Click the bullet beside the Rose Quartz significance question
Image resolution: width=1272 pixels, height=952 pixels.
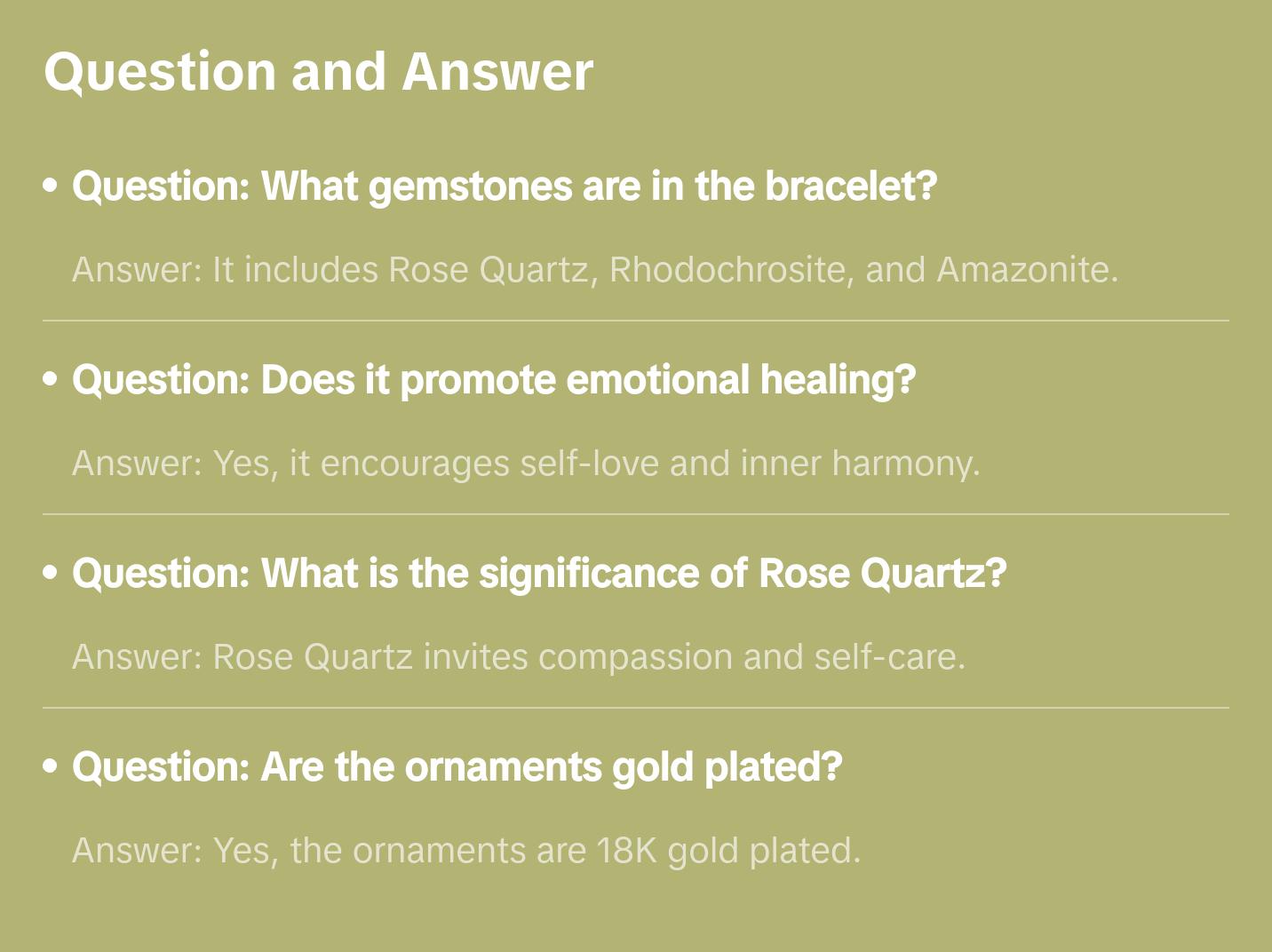(51, 574)
